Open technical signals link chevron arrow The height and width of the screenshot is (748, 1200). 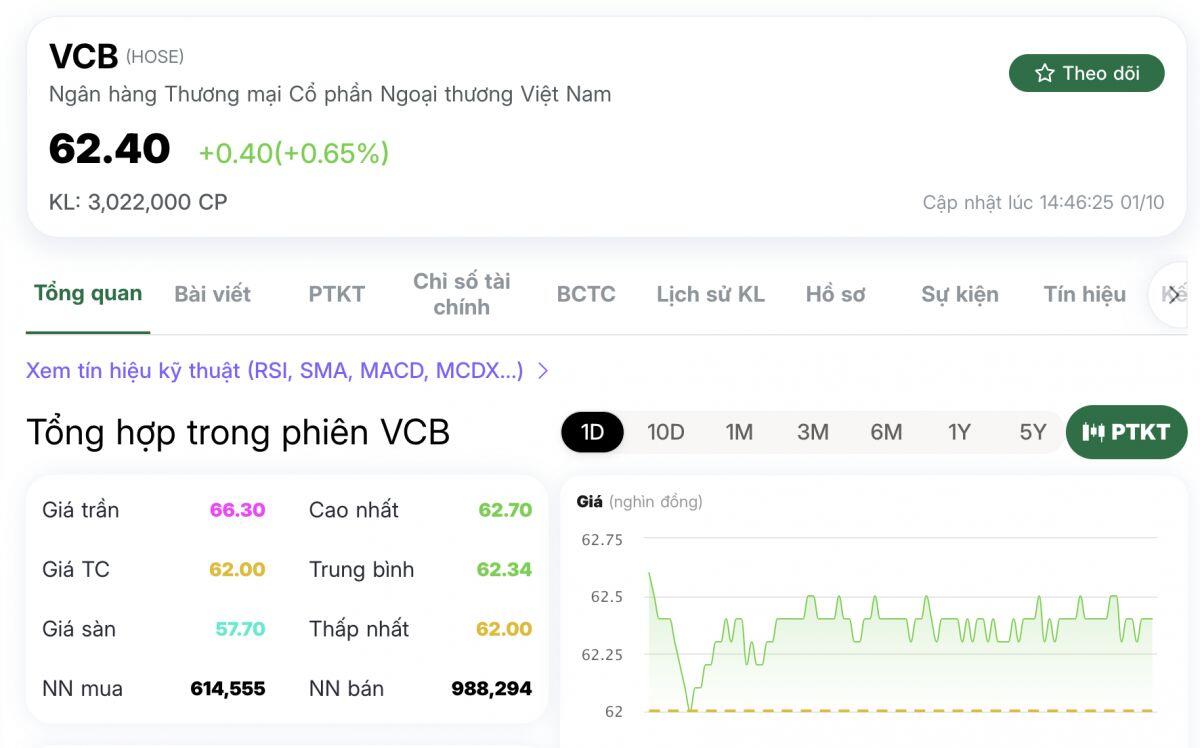[x=543, y=371]
